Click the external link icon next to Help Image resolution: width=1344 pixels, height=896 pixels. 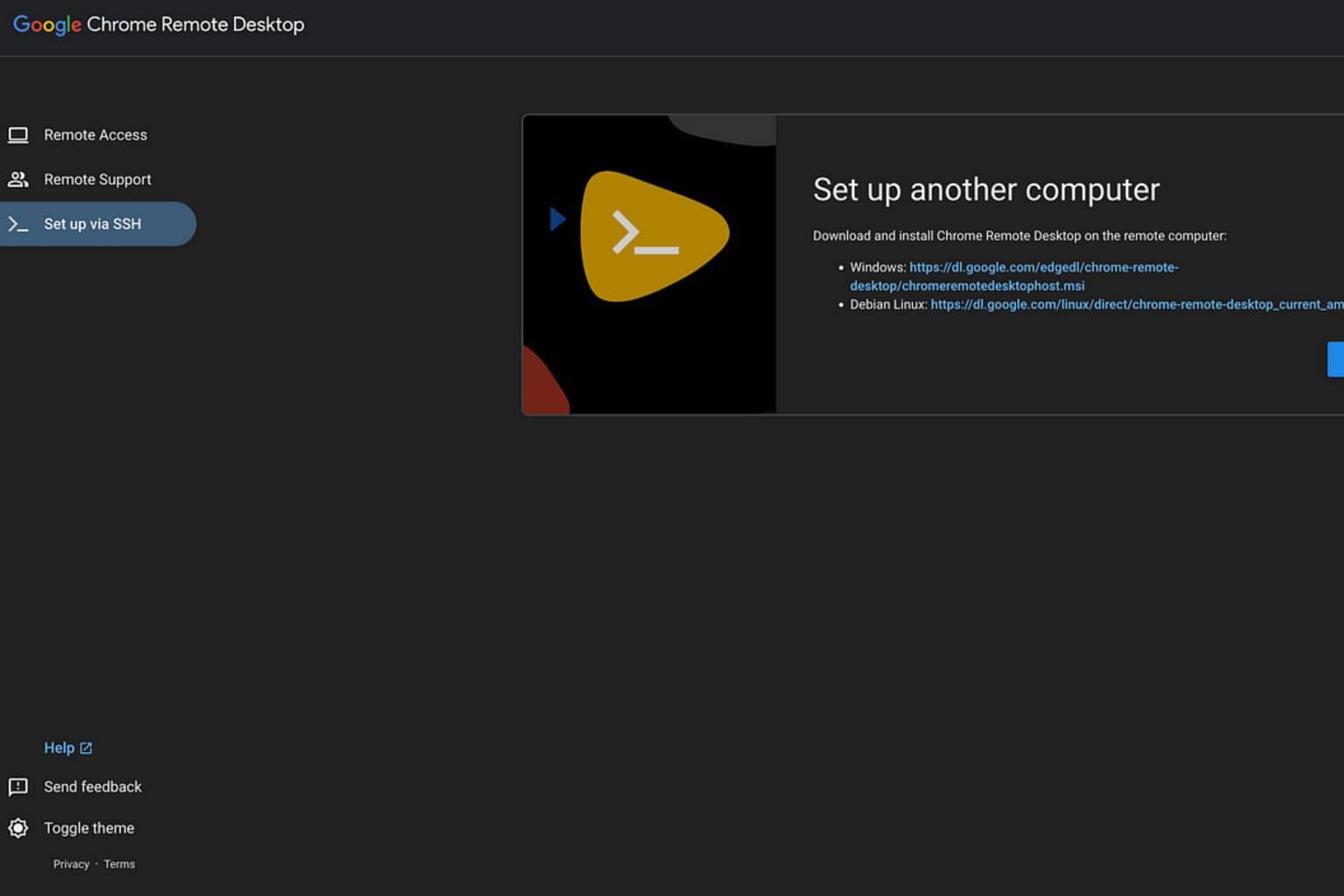tap(86, 748)
